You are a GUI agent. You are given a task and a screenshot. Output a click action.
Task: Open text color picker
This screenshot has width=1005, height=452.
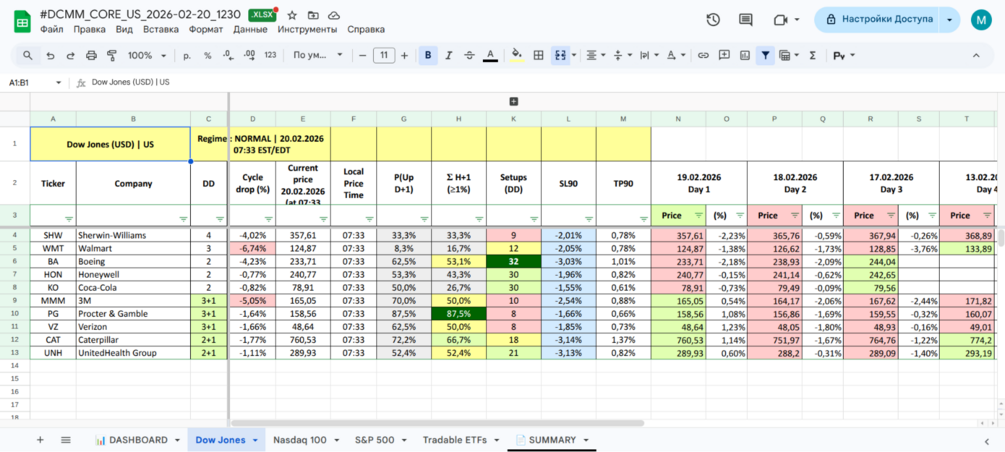(490, 56)
